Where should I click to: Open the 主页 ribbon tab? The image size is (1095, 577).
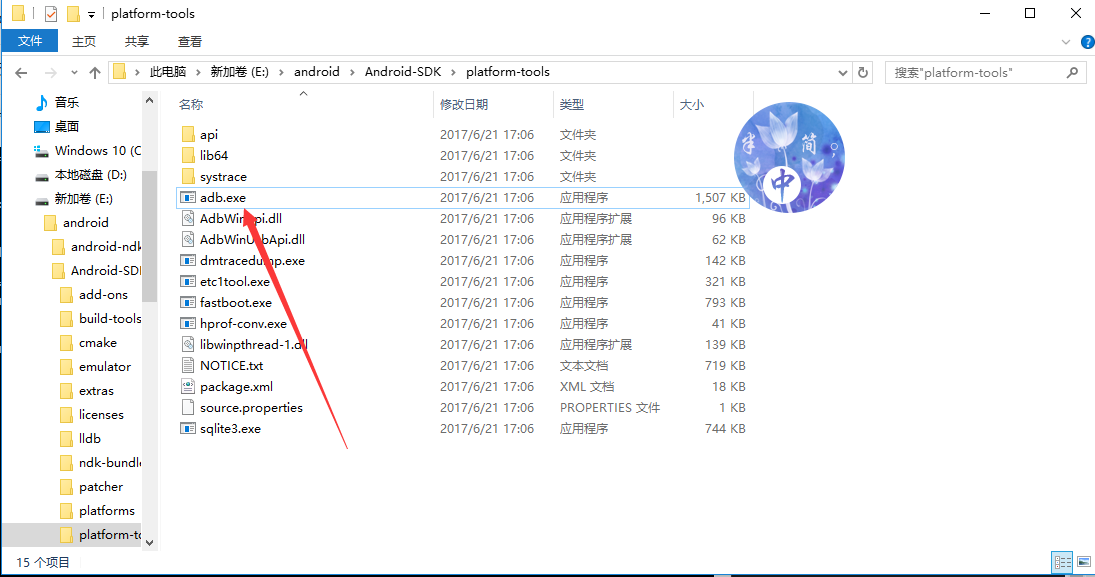tap(84, 41)
